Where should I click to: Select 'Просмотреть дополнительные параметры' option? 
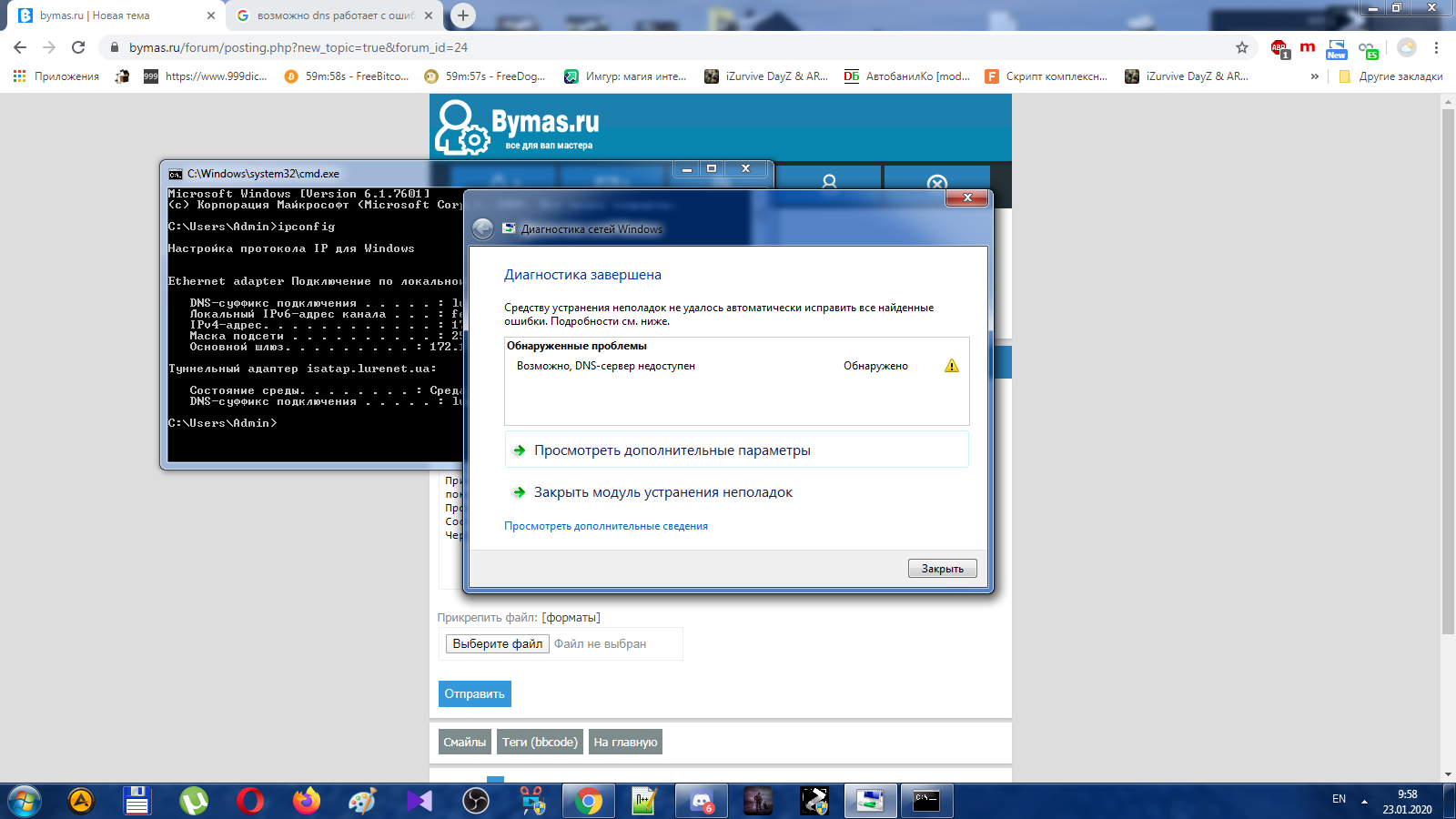coord(672,450)
